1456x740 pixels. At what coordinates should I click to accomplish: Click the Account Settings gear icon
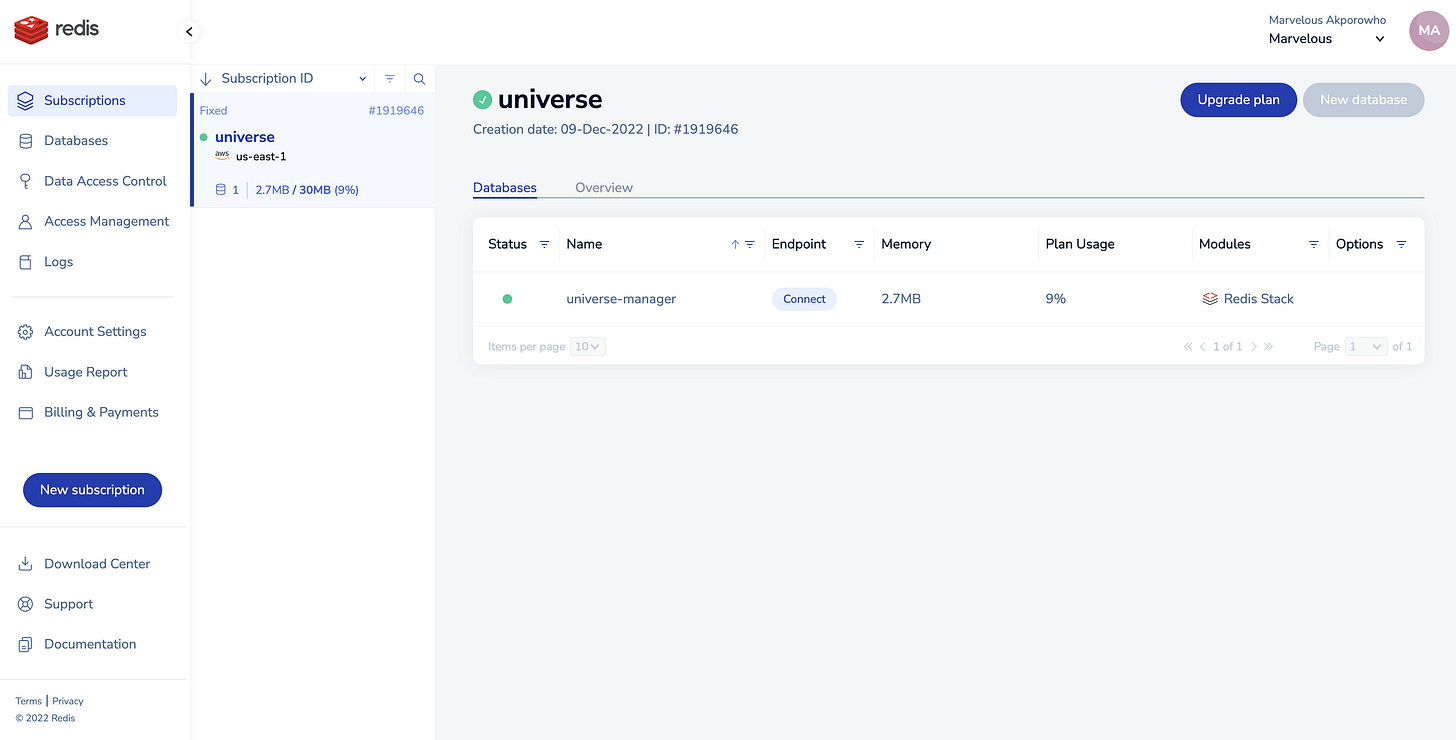[x=26, y=332]
